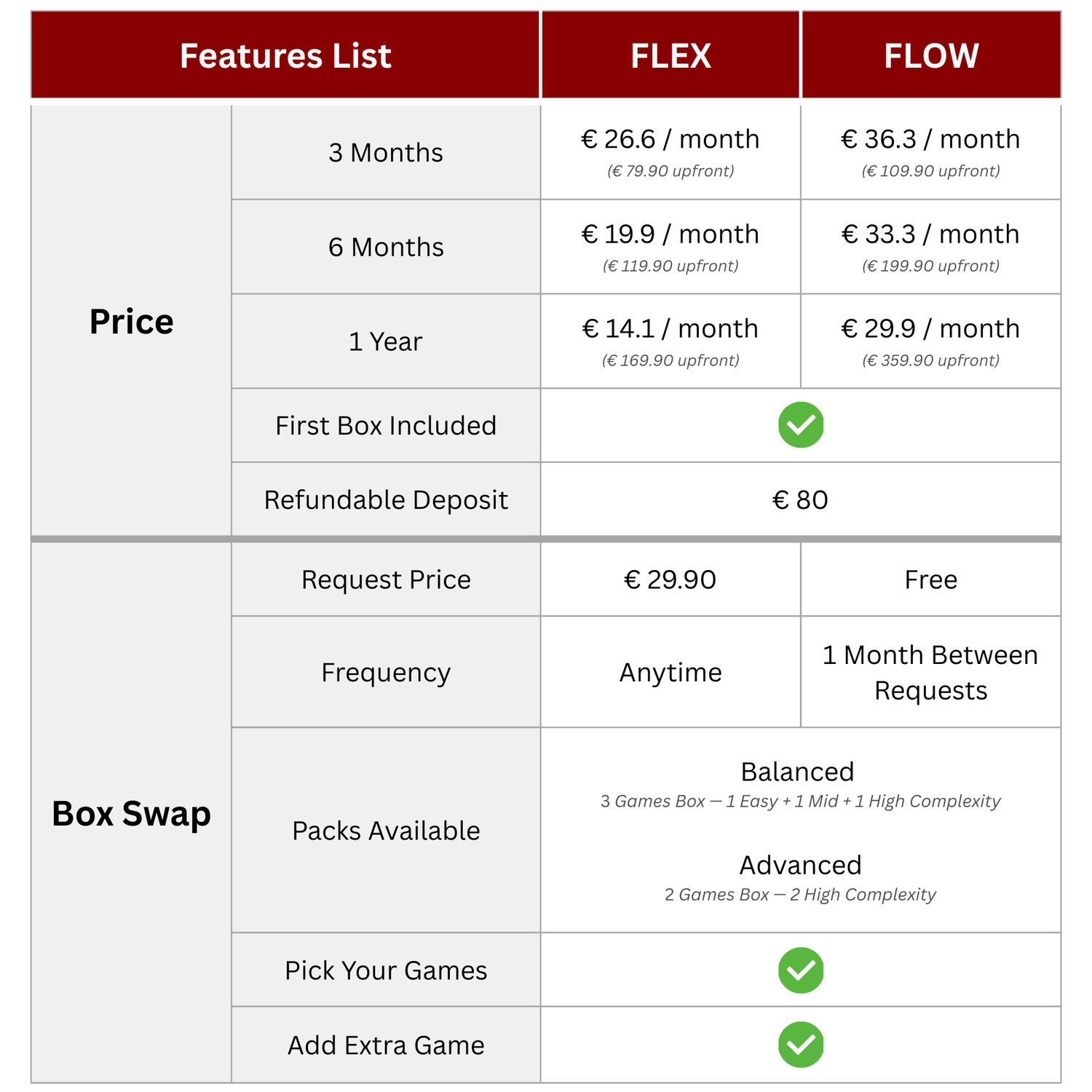Click the Features List header
The width and height of the screenshot is (1092, 1092).
tap(285, 55)
